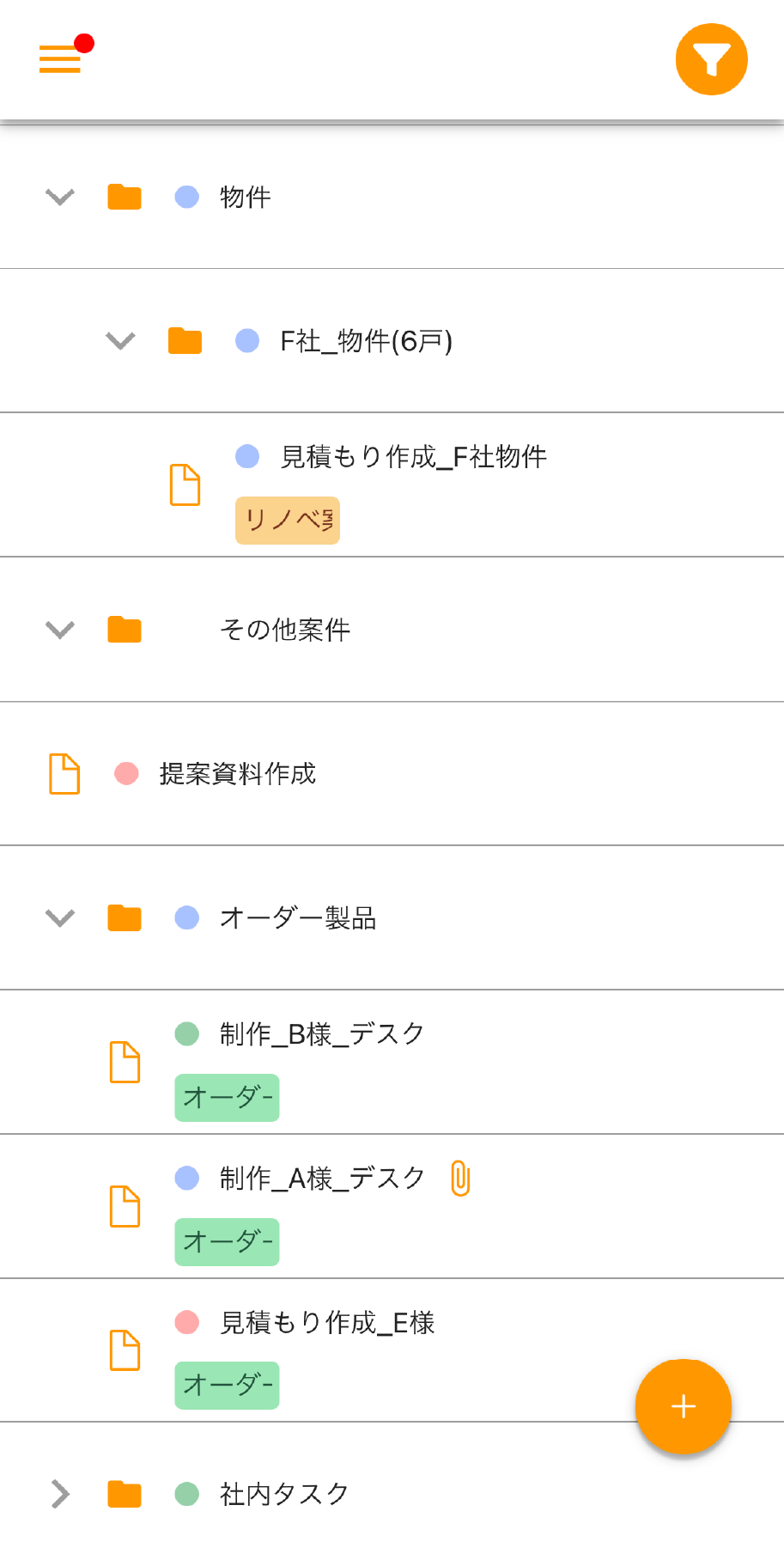Click the F社_物件(6戸) folder icon
This screenshot has width=784, height=1554.
(185, 340)
